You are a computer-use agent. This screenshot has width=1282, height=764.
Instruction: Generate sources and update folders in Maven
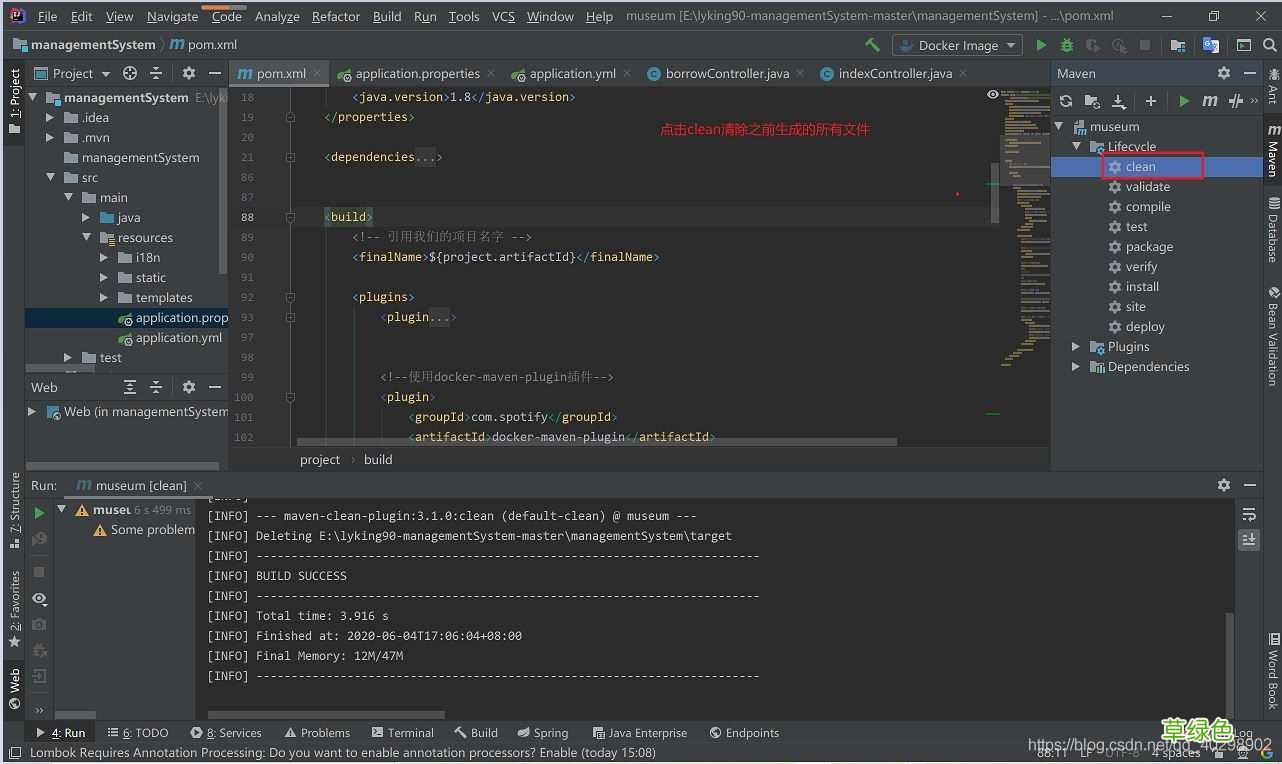pyautogui.click(x=1092, y=101)
